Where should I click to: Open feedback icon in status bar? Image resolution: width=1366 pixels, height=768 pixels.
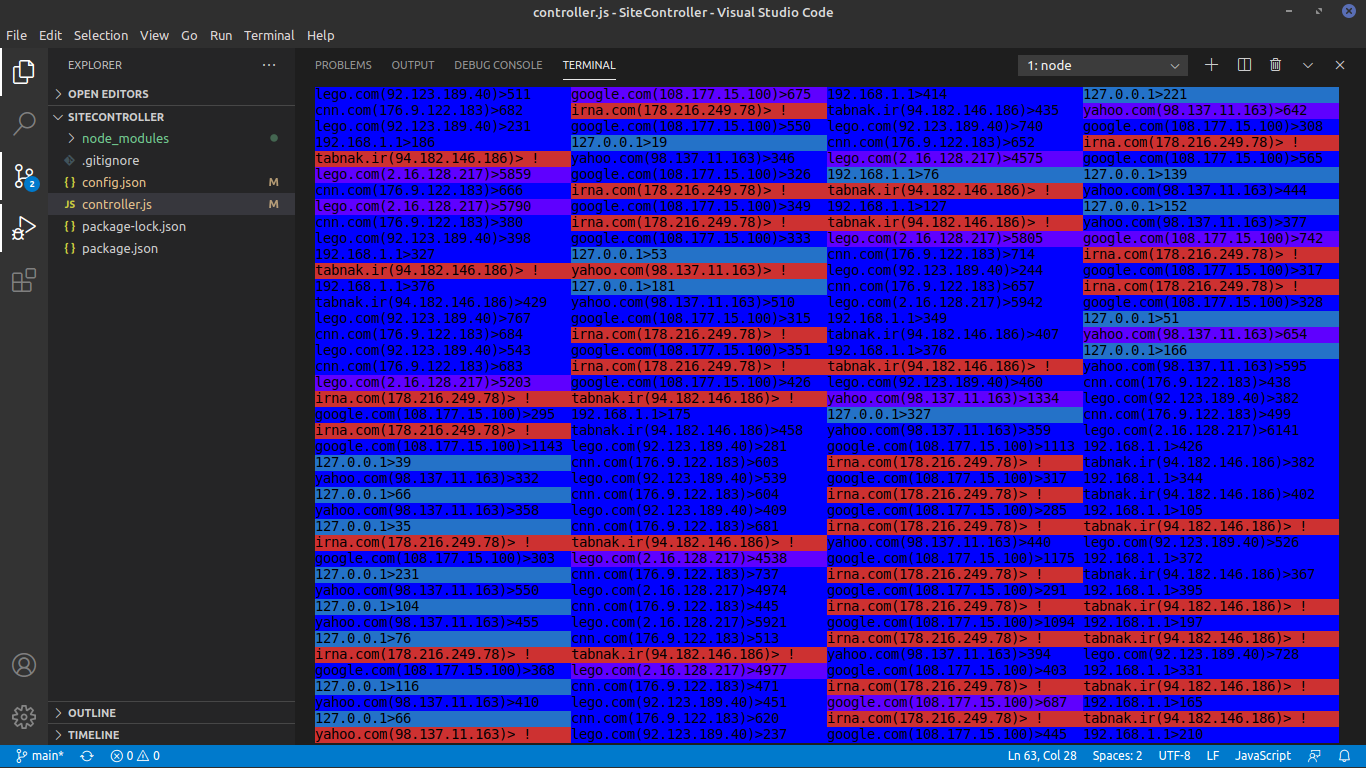coord(1315,756)
